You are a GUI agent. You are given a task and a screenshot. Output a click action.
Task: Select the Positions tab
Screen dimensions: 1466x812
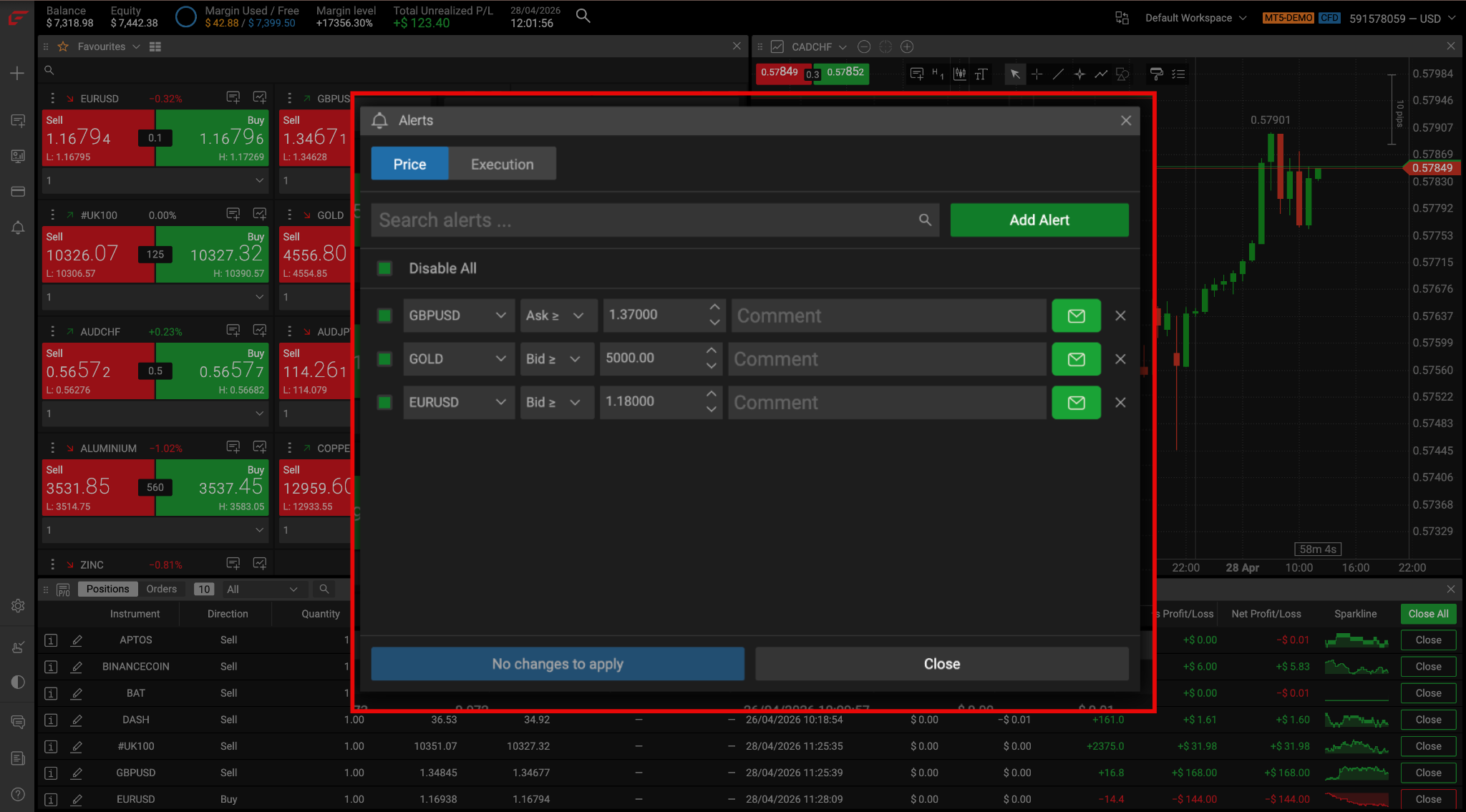tap(107, 589)
